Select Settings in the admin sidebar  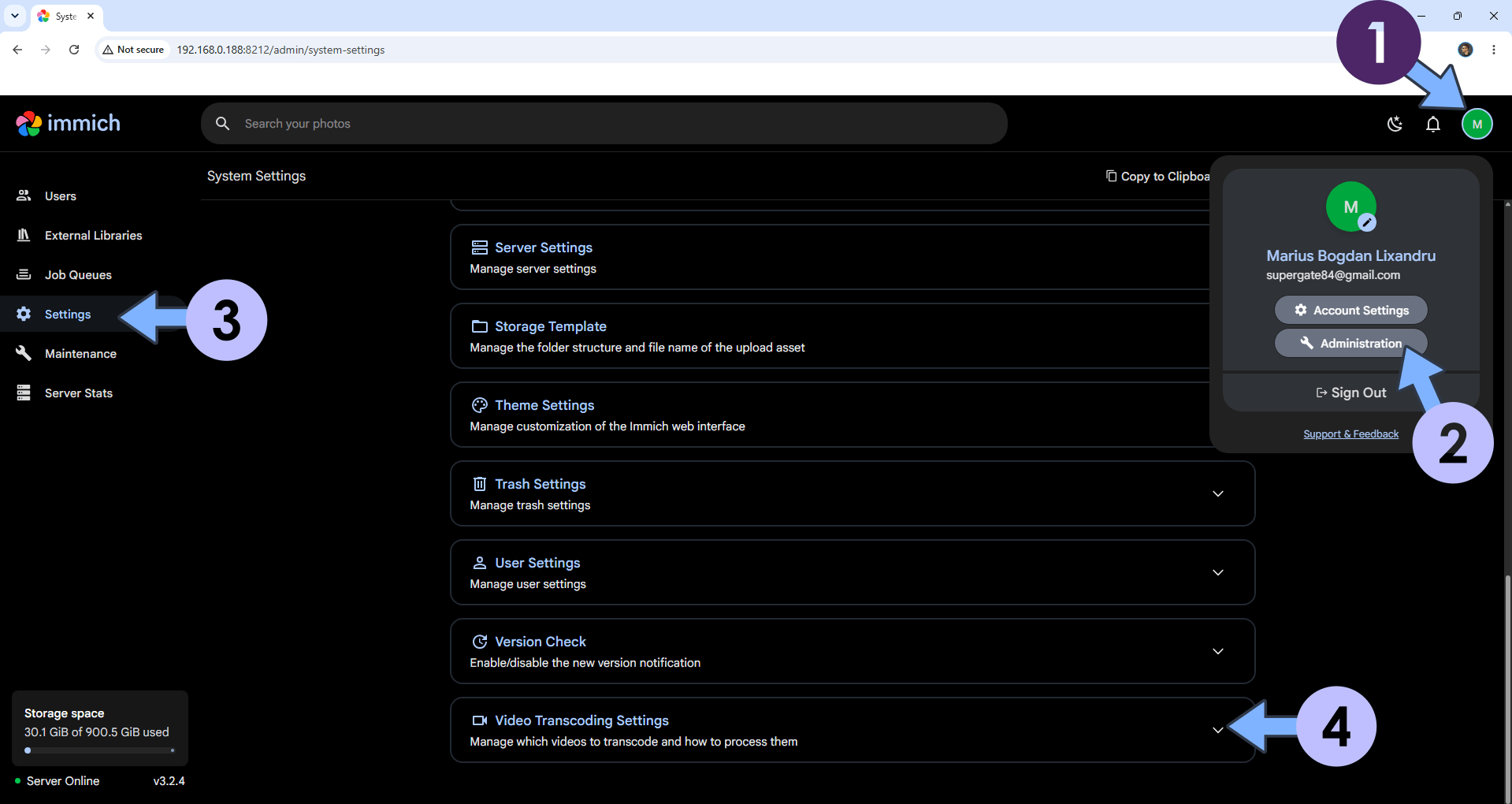[68, 315]
